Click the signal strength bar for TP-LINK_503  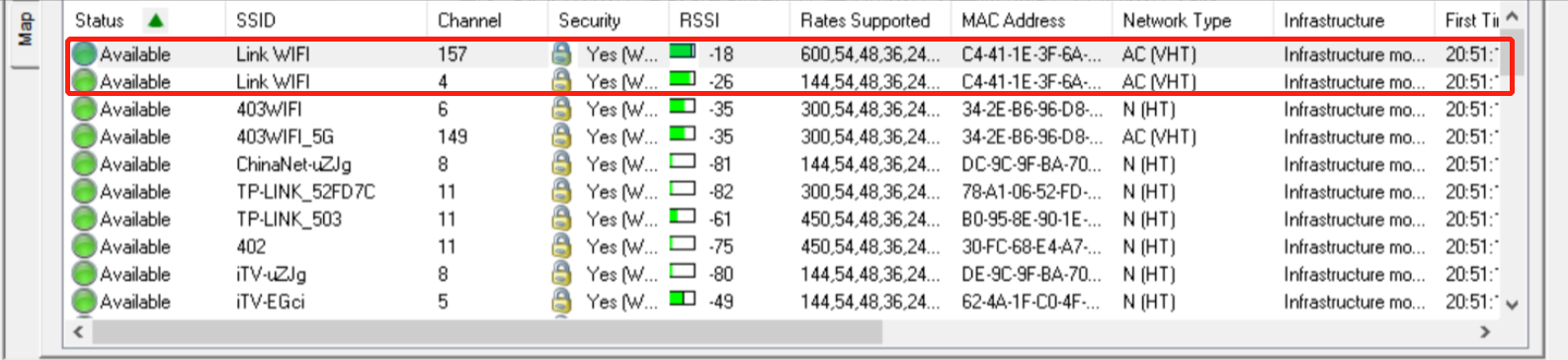683,216
